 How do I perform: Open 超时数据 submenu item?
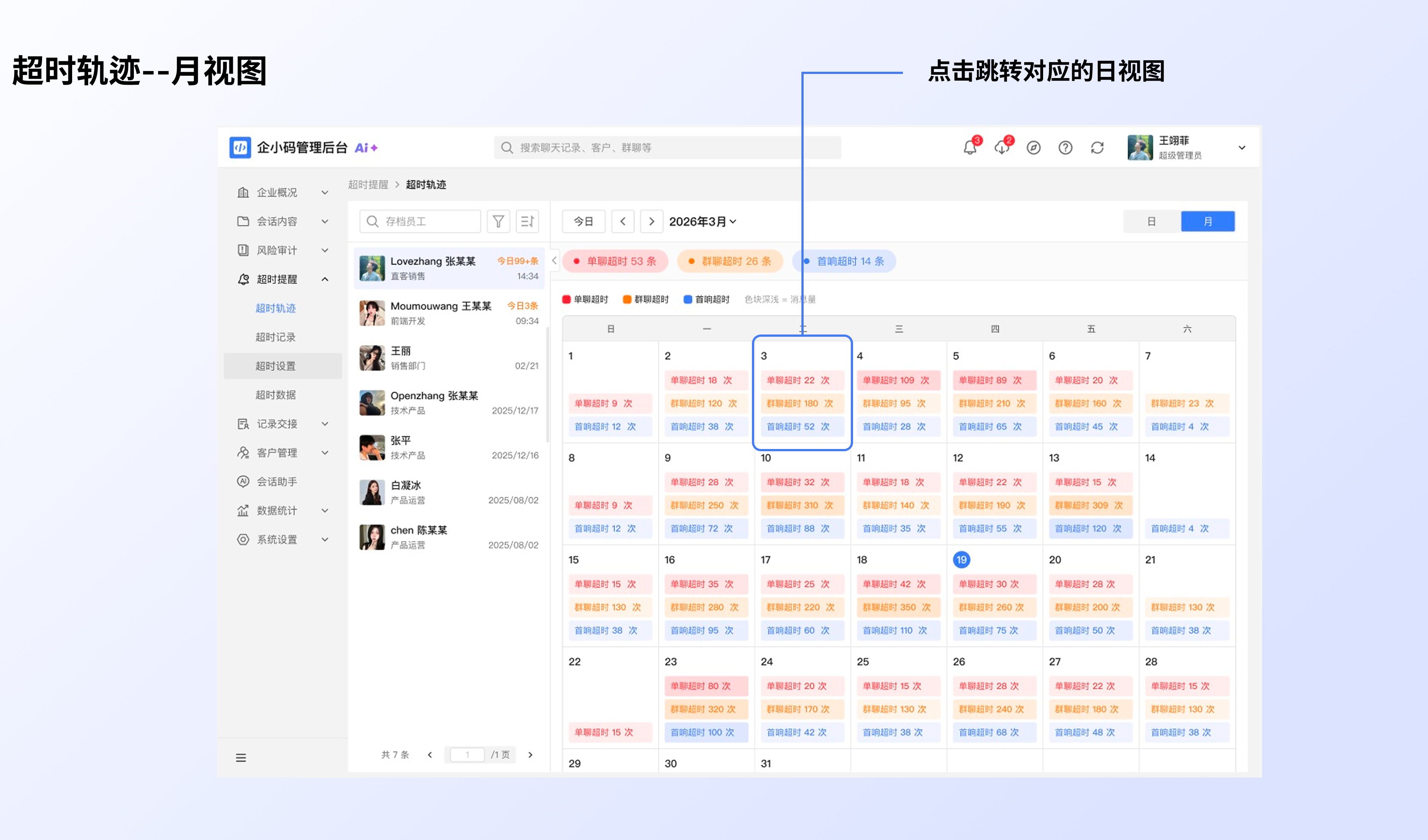click(283, 395)
